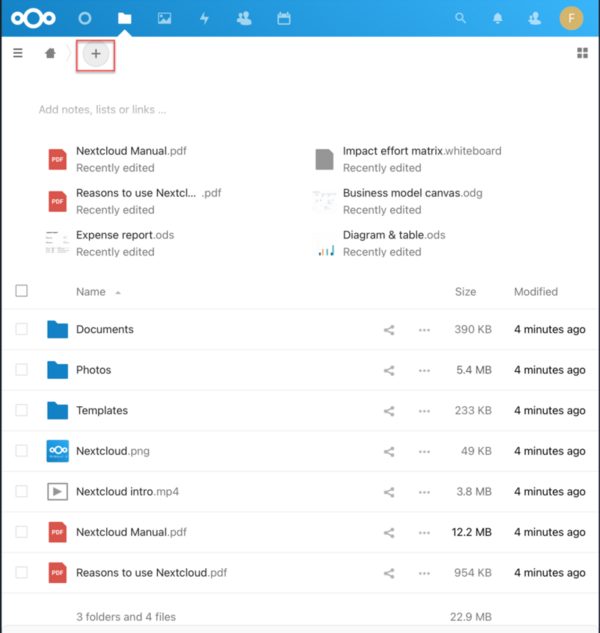Select the Photos folder checkbox

click(x=21, y=369)
